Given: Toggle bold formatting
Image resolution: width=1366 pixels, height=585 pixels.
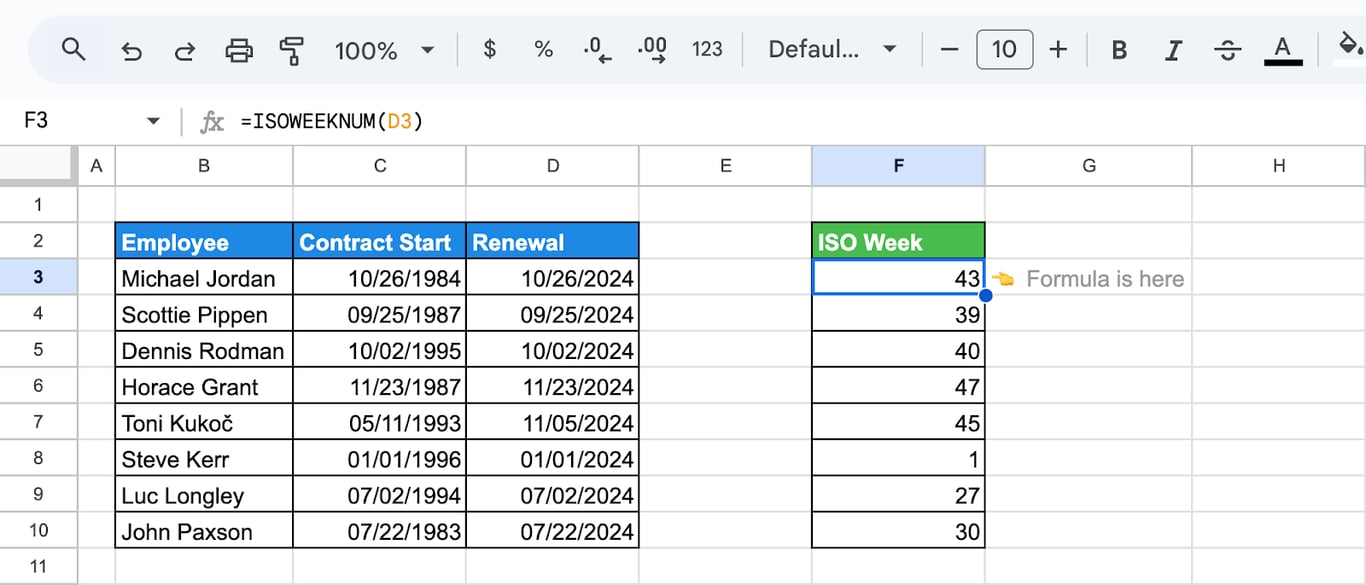Looking at the screenshot, I should pos(1120,50).
